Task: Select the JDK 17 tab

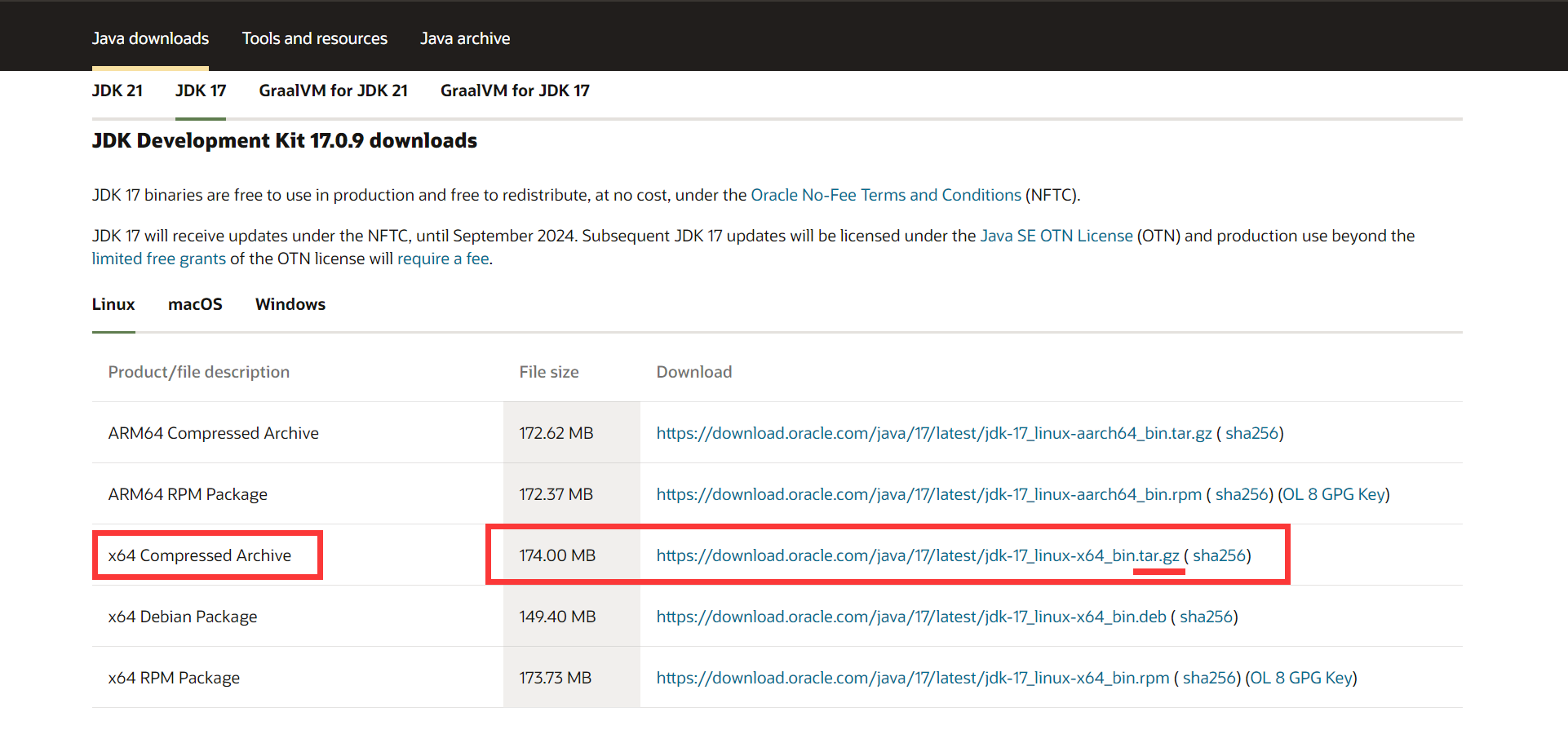Action: point(201,91)
